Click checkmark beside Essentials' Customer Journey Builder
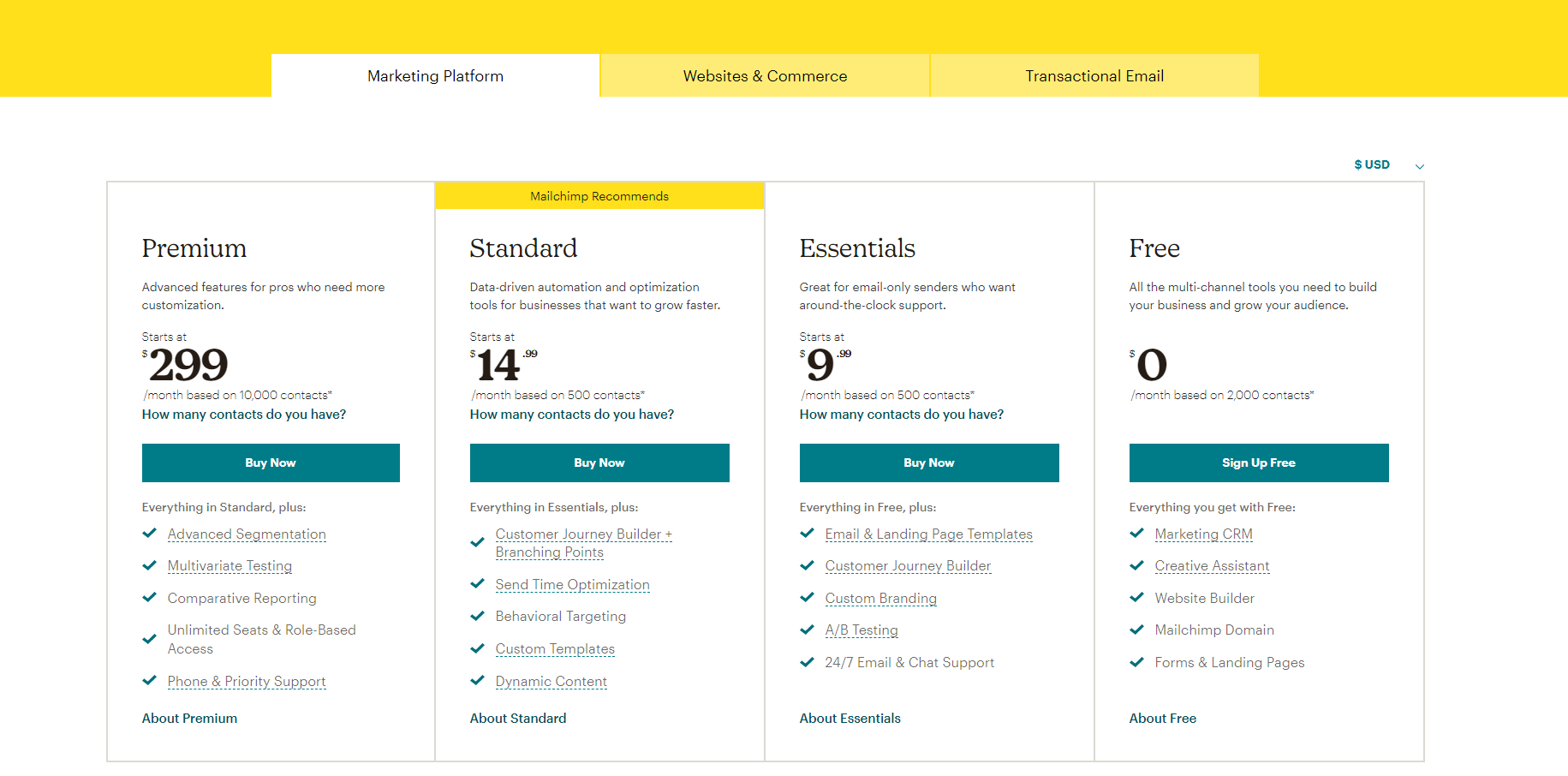Screen dimensions: 1568x776 click(x=807, y=565)
